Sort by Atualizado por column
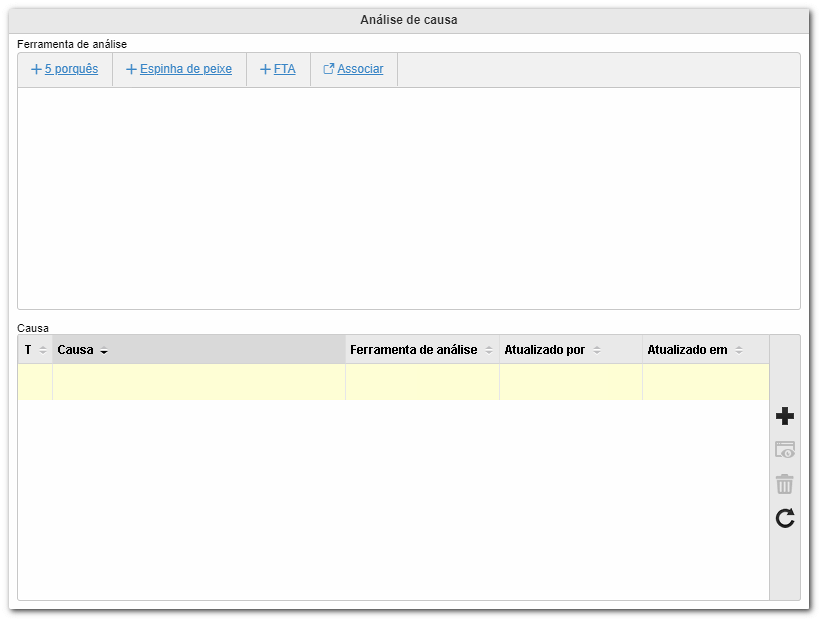This screenshot has height=619, width=819. [571, 350]
